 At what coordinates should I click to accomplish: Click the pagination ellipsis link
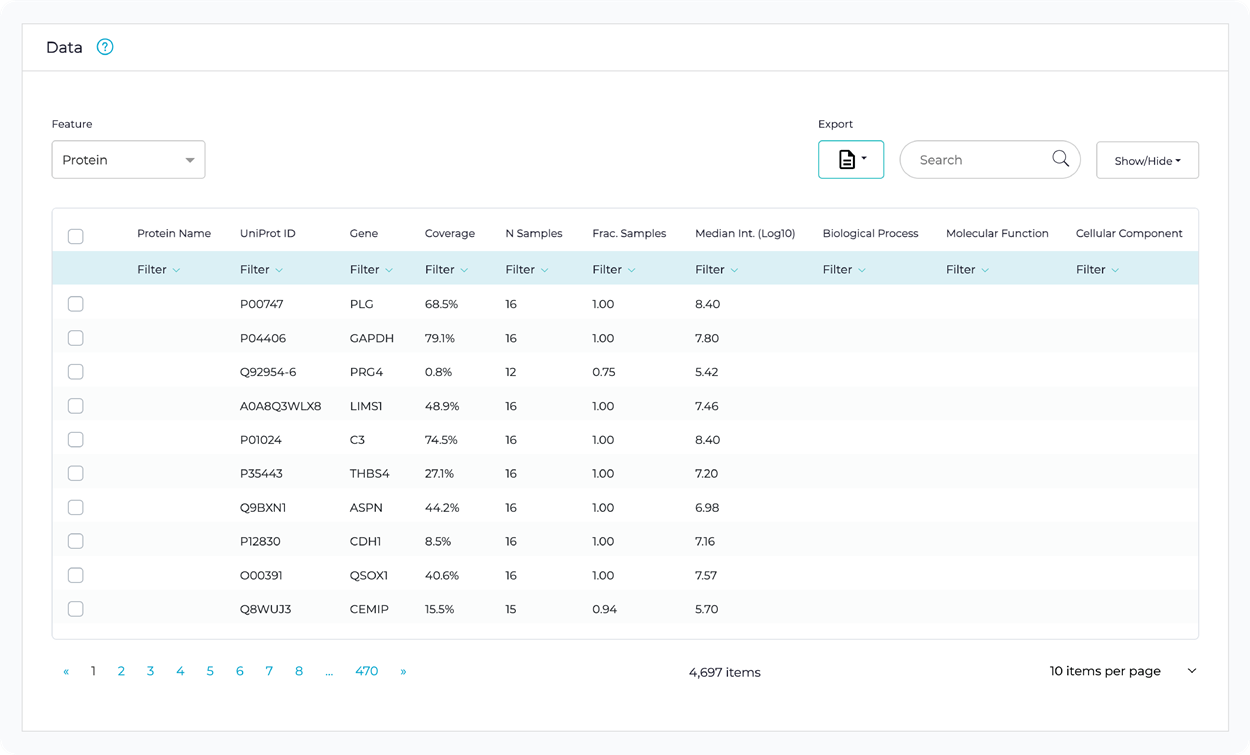point(329,671)
